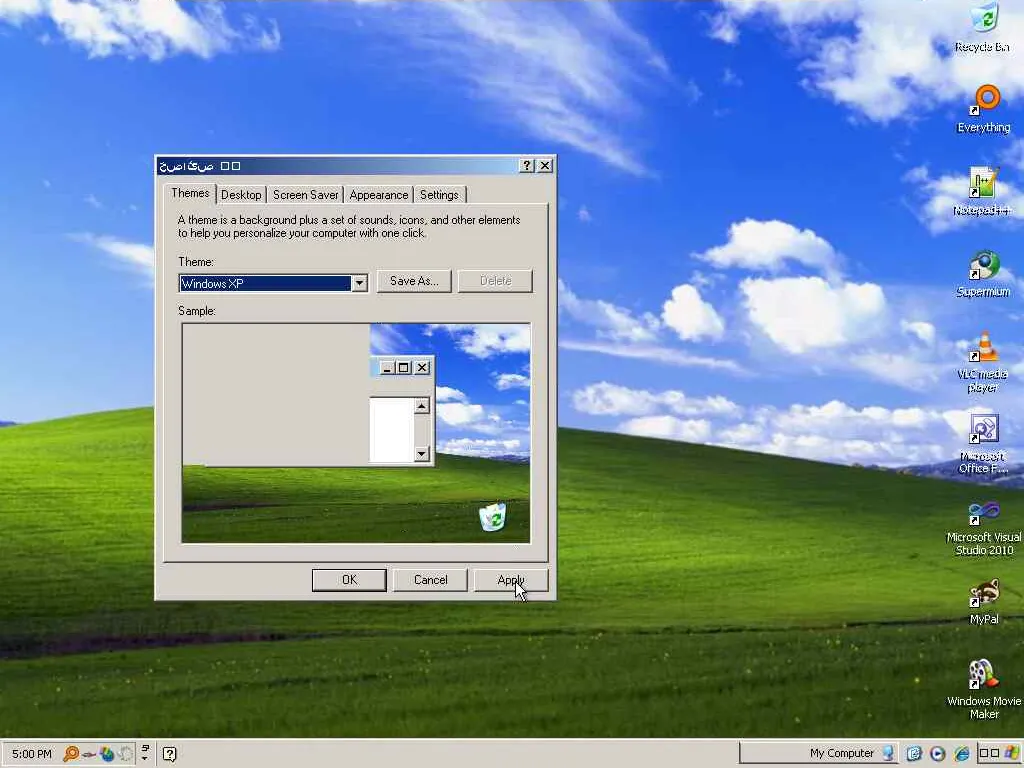
Task: Click the speech-bubble question mark taskbar icon
Action: point(169,754)
